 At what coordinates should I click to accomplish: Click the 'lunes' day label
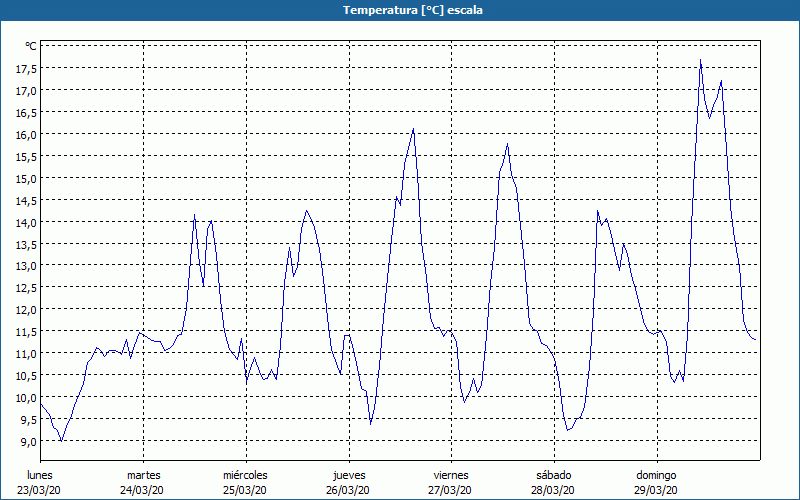point(40,475)
